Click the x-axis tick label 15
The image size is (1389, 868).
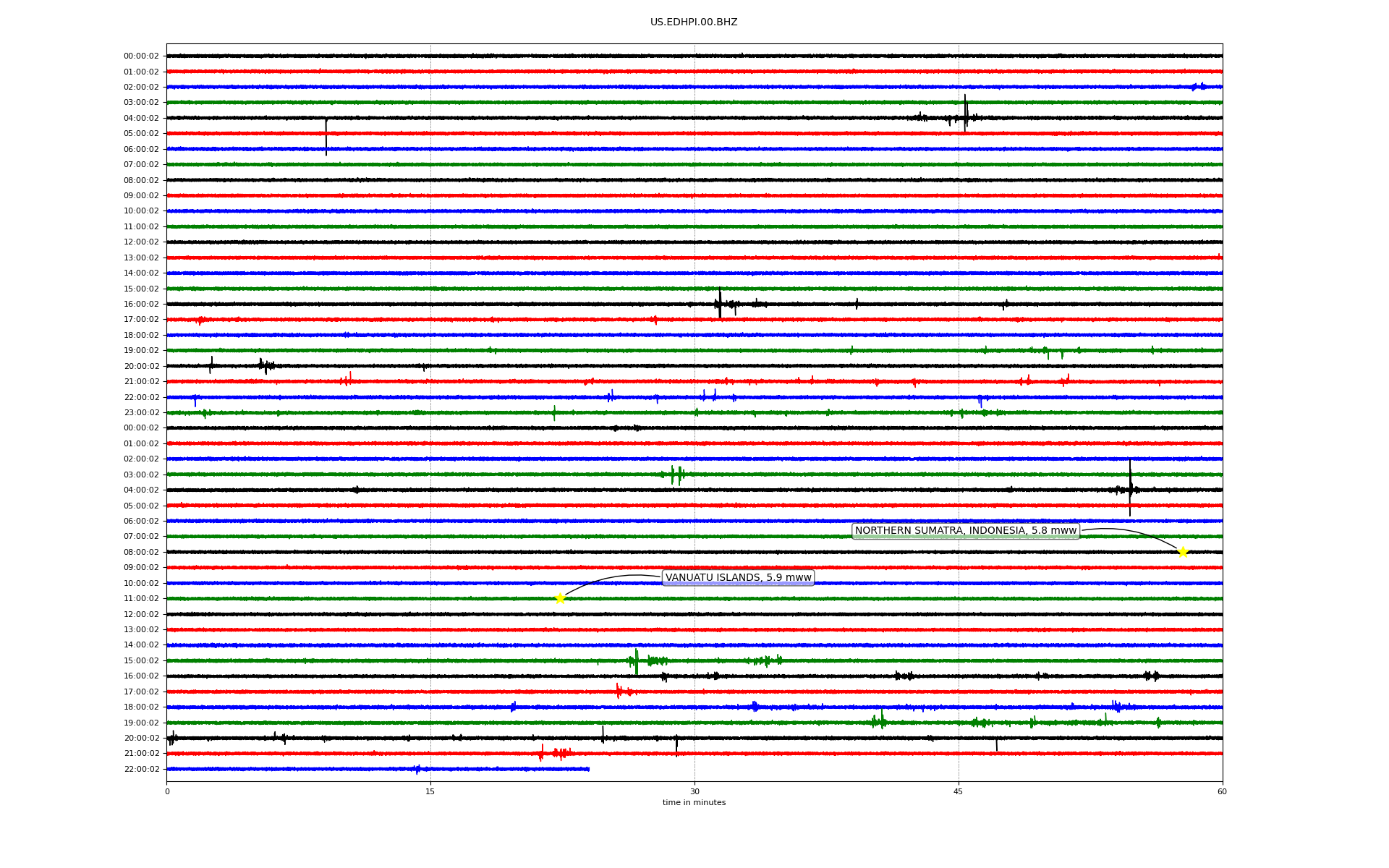430,791
